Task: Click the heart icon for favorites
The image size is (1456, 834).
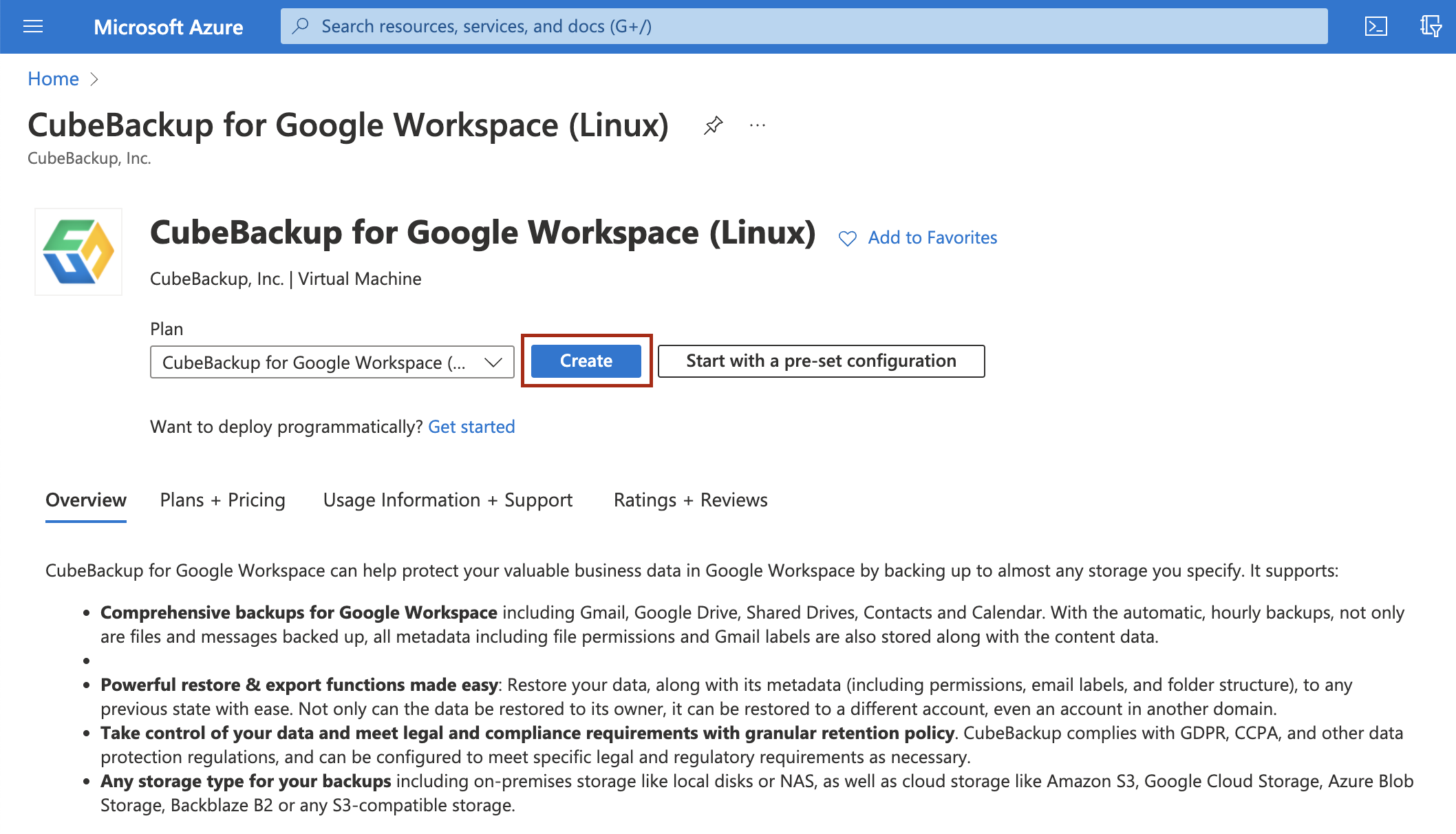Action: pos(848,238)
